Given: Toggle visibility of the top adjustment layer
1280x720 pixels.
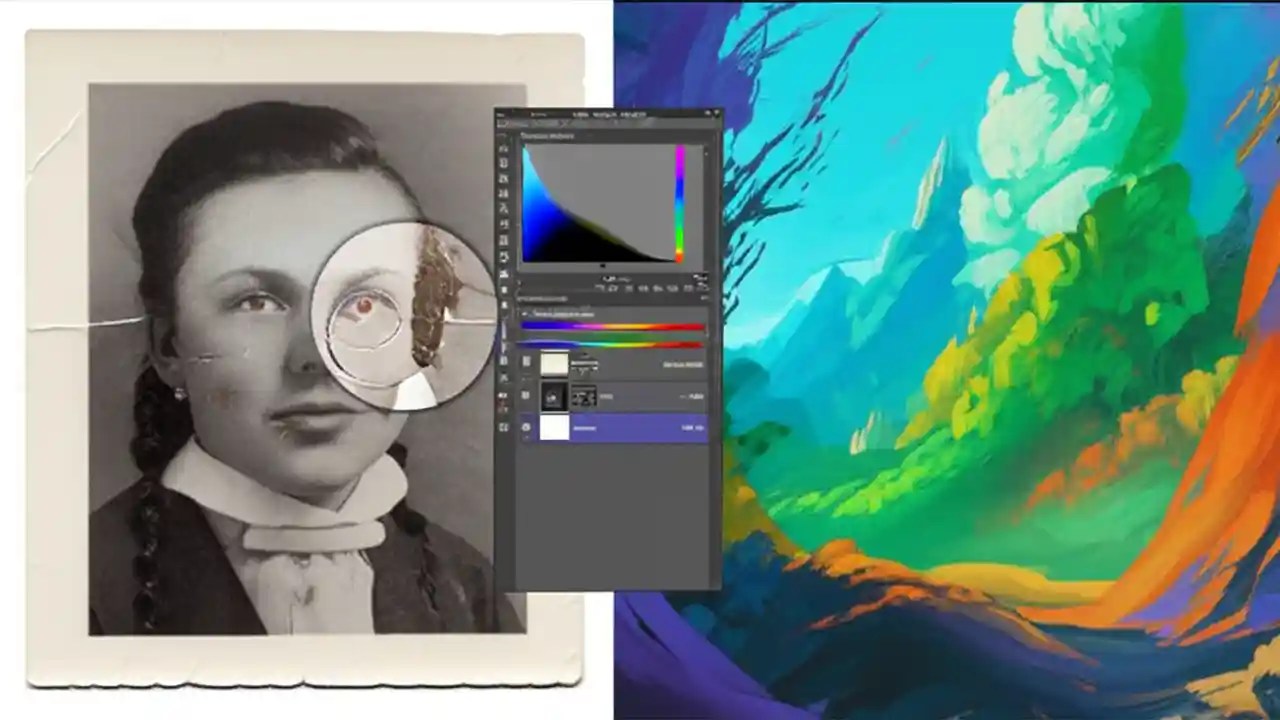Looking at the screenshot, I should [527, 363].
